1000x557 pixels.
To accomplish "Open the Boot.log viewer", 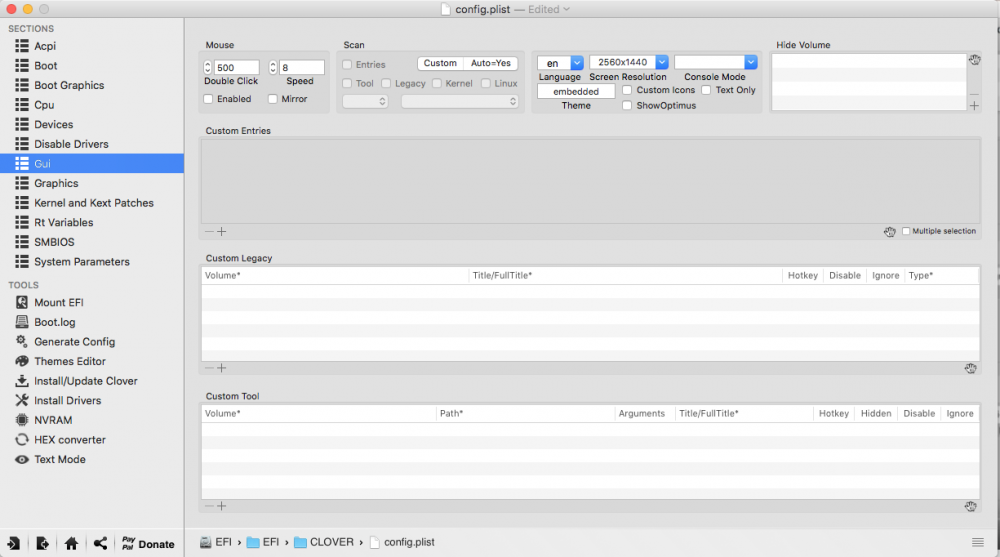I will click(x=45, y=322).
